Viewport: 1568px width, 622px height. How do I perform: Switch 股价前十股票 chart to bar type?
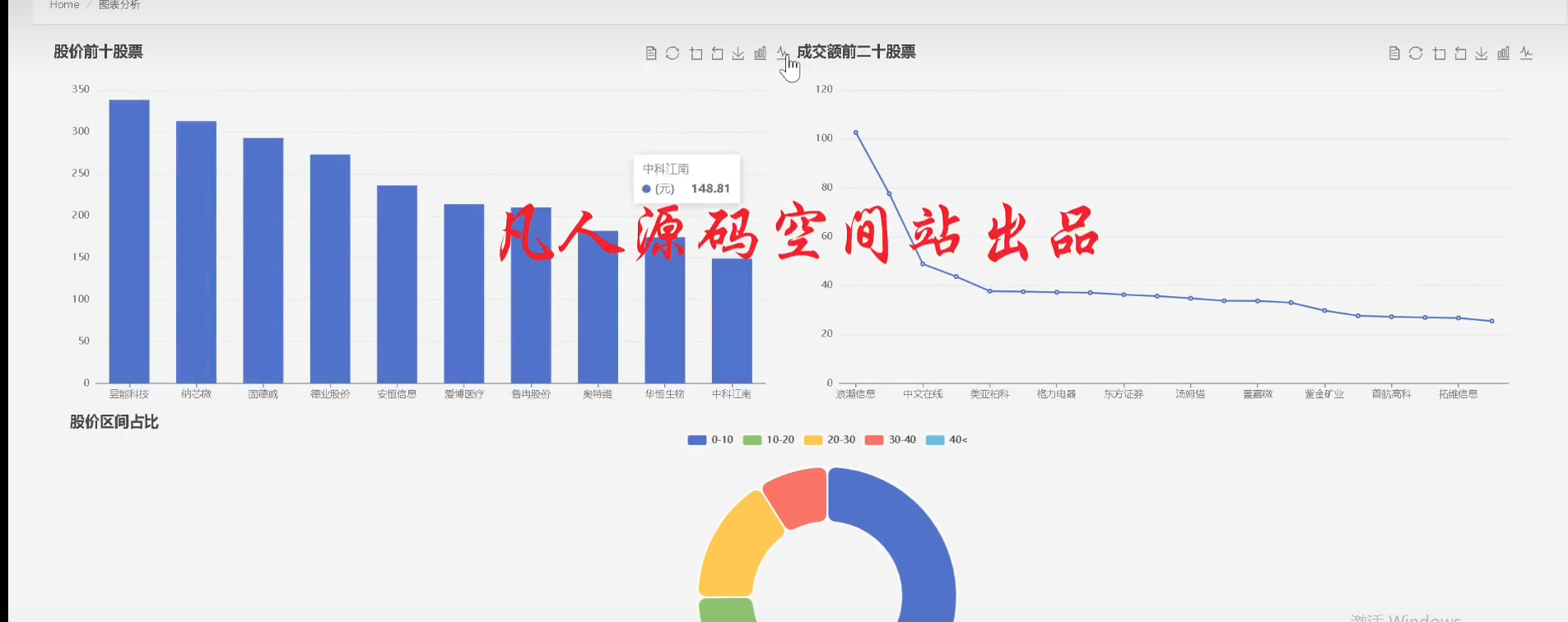click(x=761, y=53)
